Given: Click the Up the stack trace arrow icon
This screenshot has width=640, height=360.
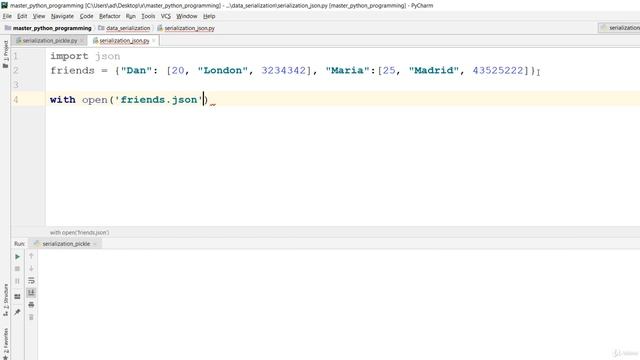Looking at the screenshot, I should click(31, 256).
